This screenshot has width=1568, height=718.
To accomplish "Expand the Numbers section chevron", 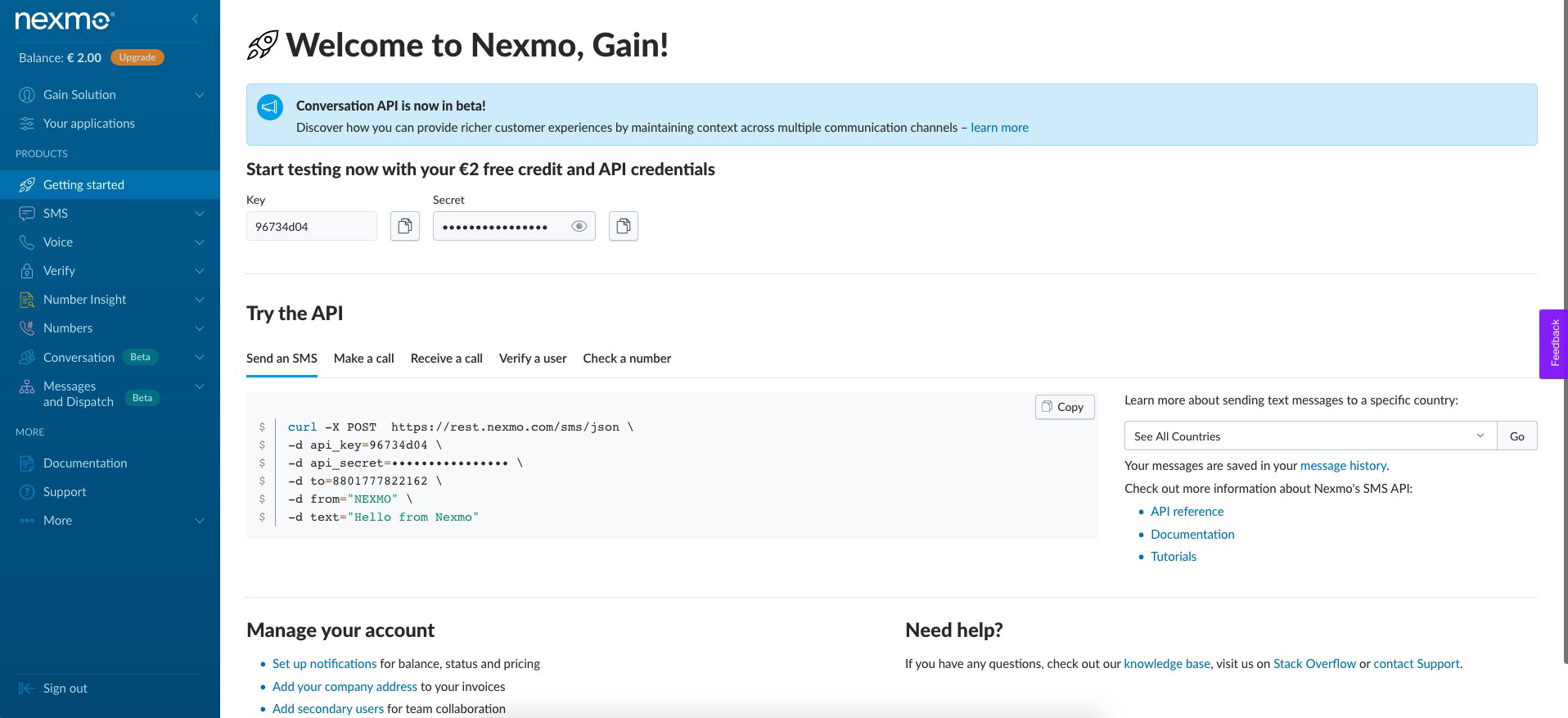I will click(199, 328).
